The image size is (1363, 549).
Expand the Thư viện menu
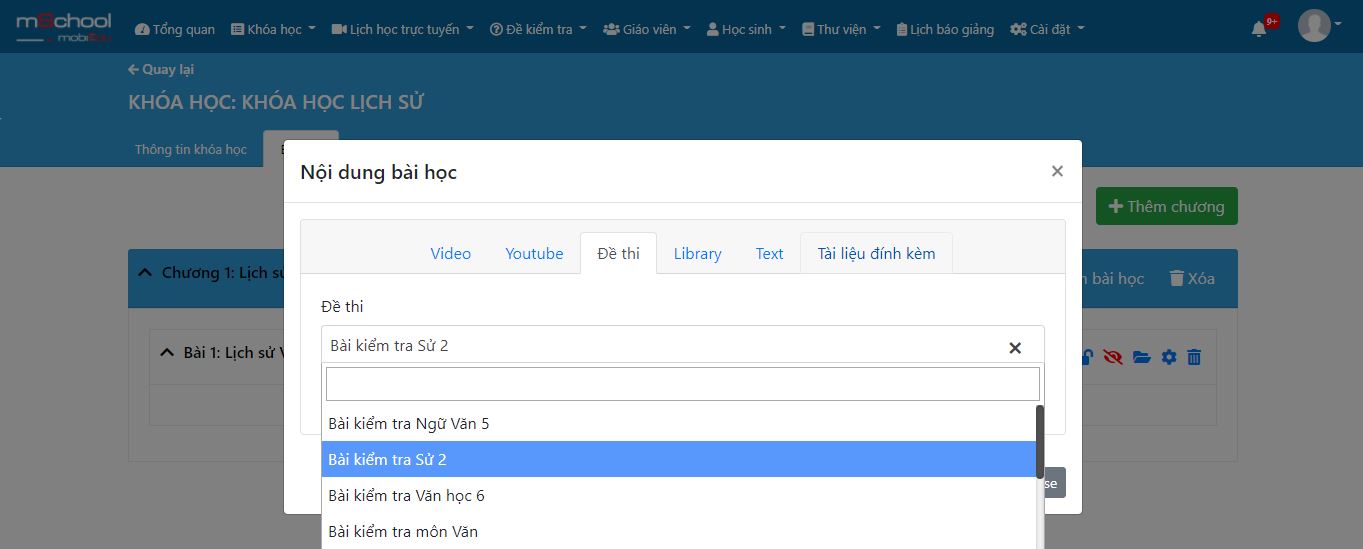coord(841,29)
